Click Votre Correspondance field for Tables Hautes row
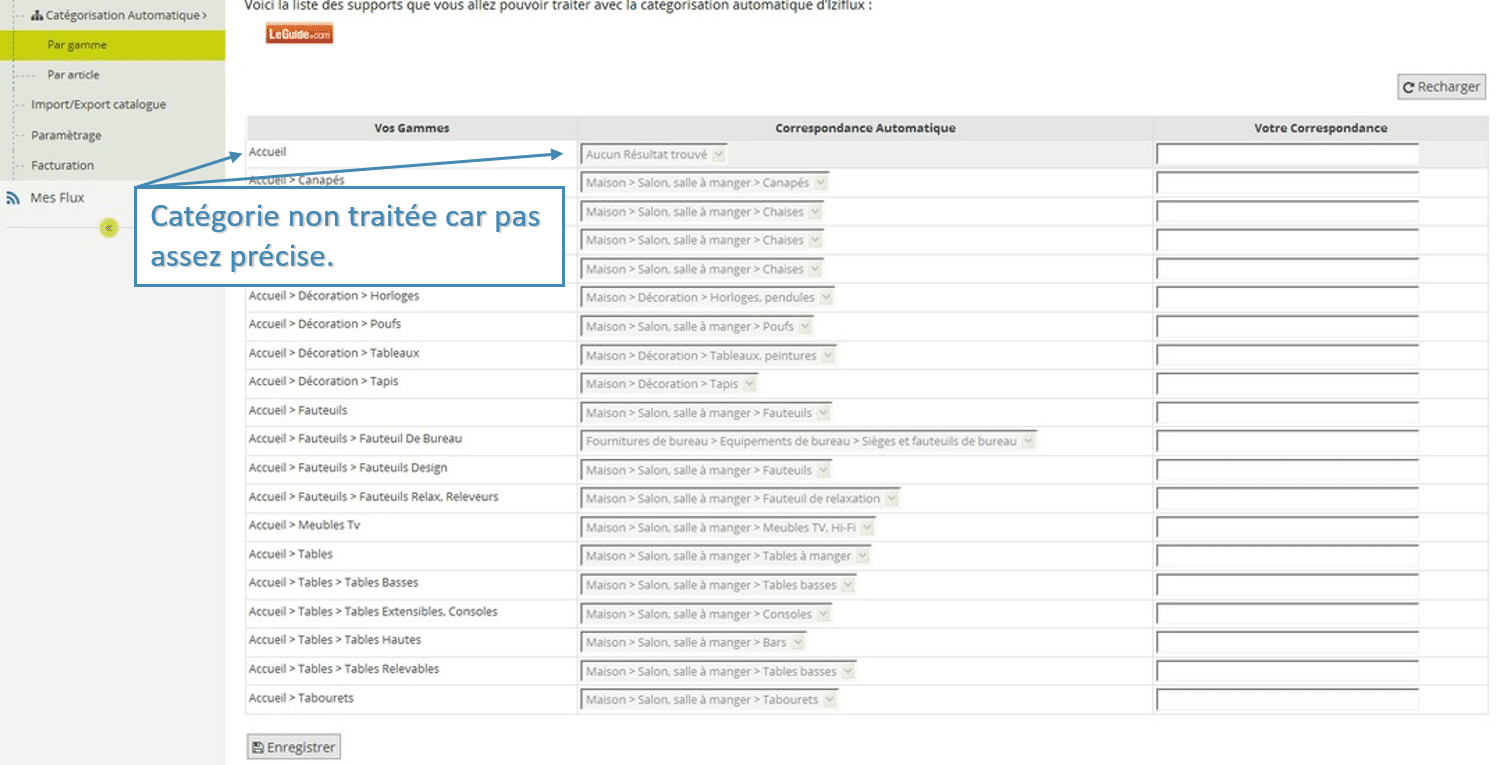Screen dimensions: 1500x765 [1288, 643]
